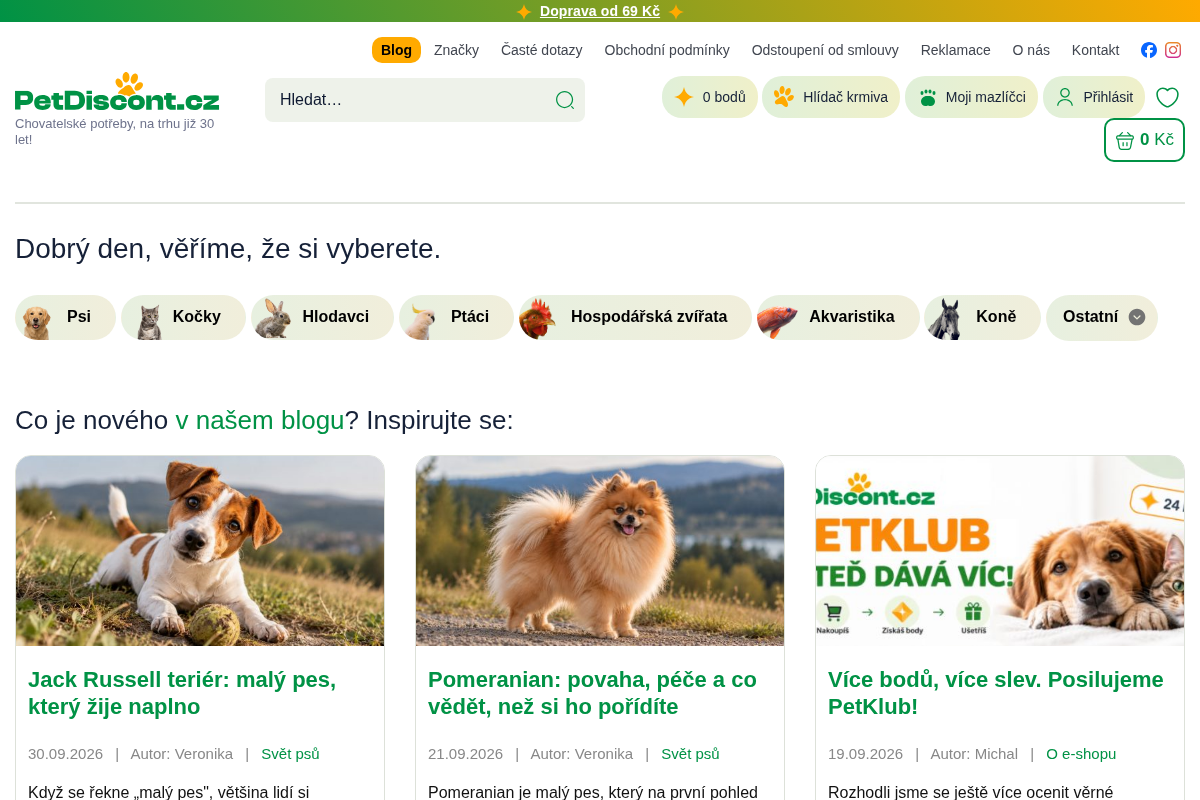Select the Psi dogs category
The image size is (1200, 800).
tap(66, 317)
